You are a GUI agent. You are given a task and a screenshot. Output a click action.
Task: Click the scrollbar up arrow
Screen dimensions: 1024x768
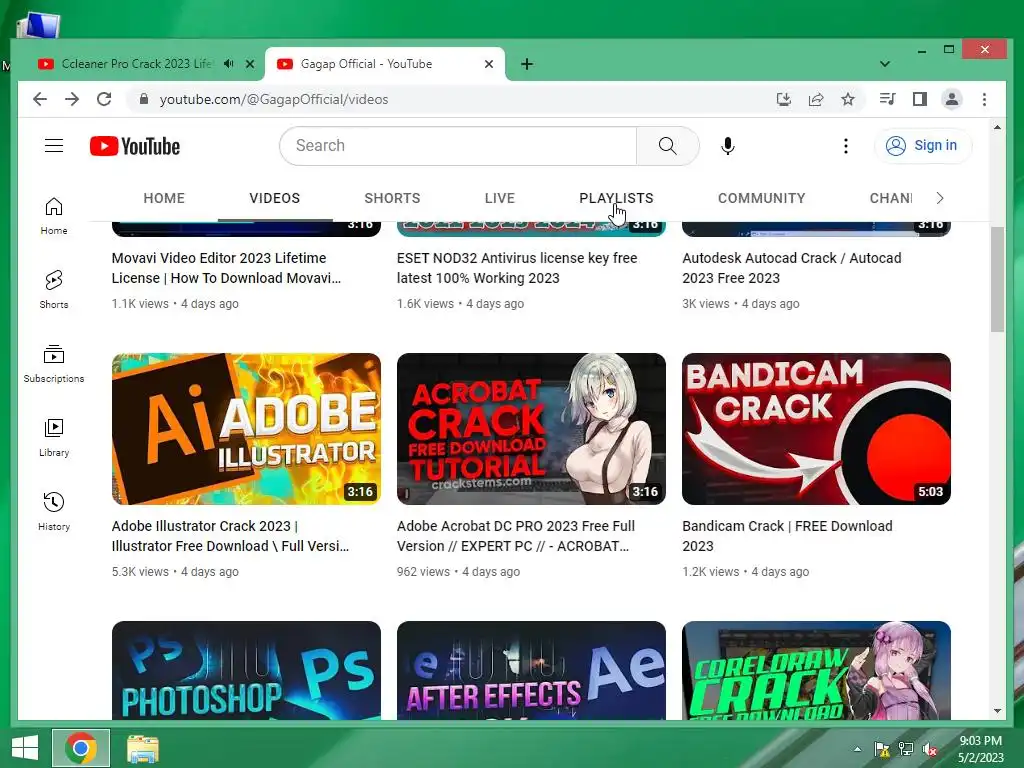(997, 127)
